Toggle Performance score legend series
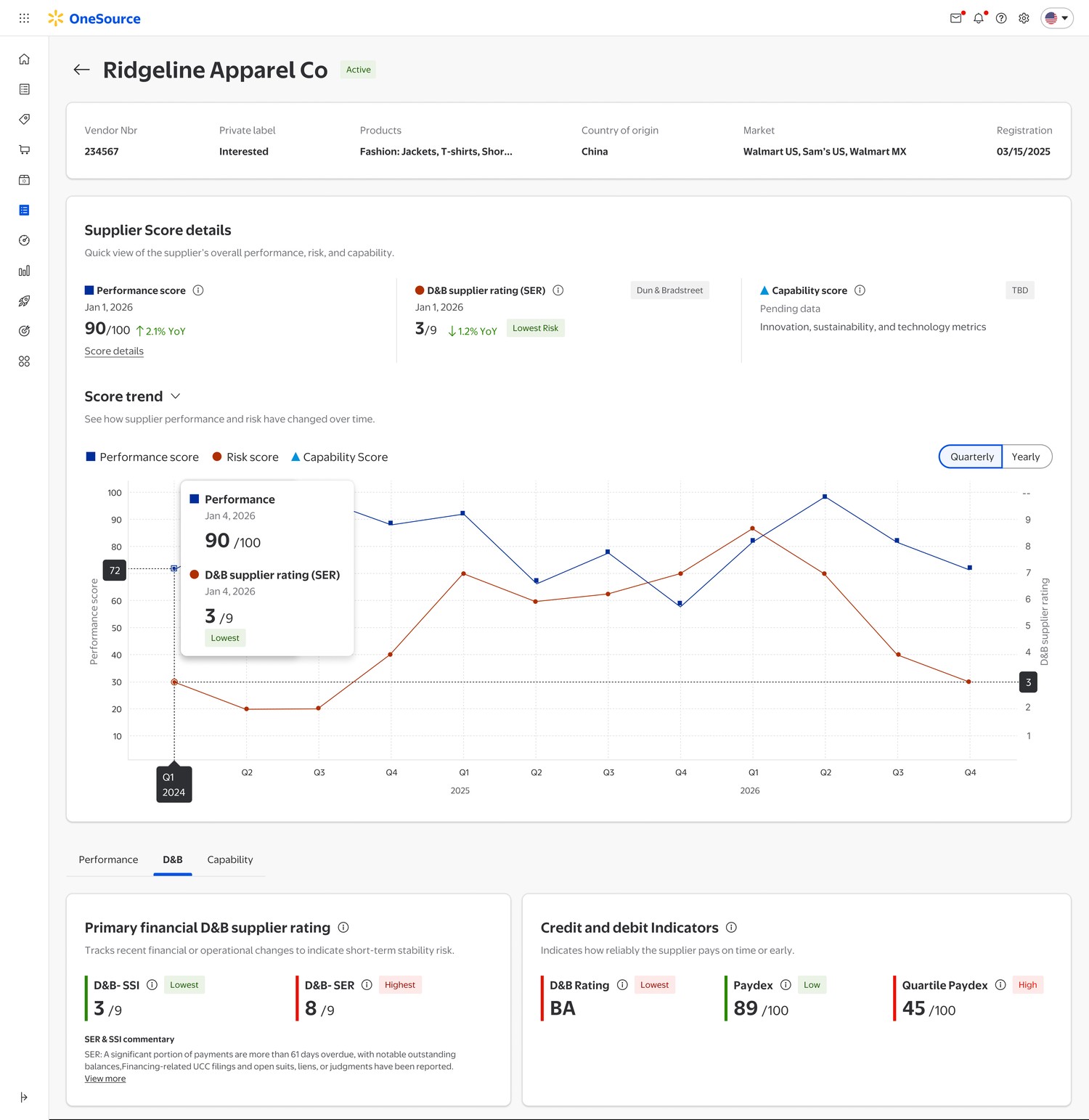This screenshot has width=1089, height=1120. (142, 457)
